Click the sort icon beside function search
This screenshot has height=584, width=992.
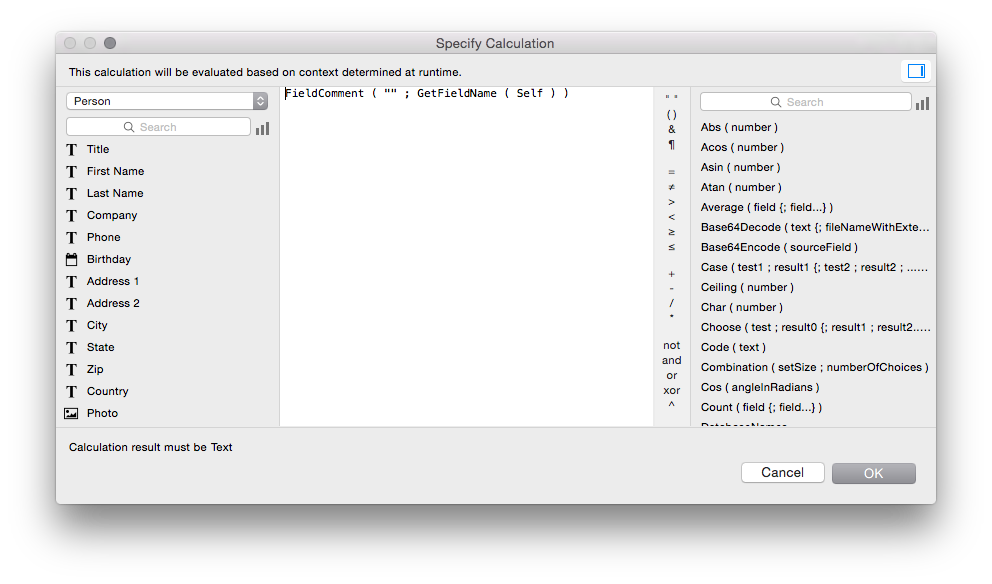(922, 103)
